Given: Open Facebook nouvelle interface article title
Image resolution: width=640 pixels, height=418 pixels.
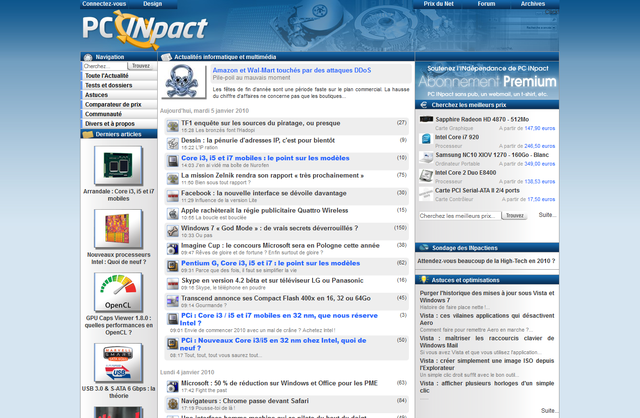Looking at the screenshot, I should point(264,193).
